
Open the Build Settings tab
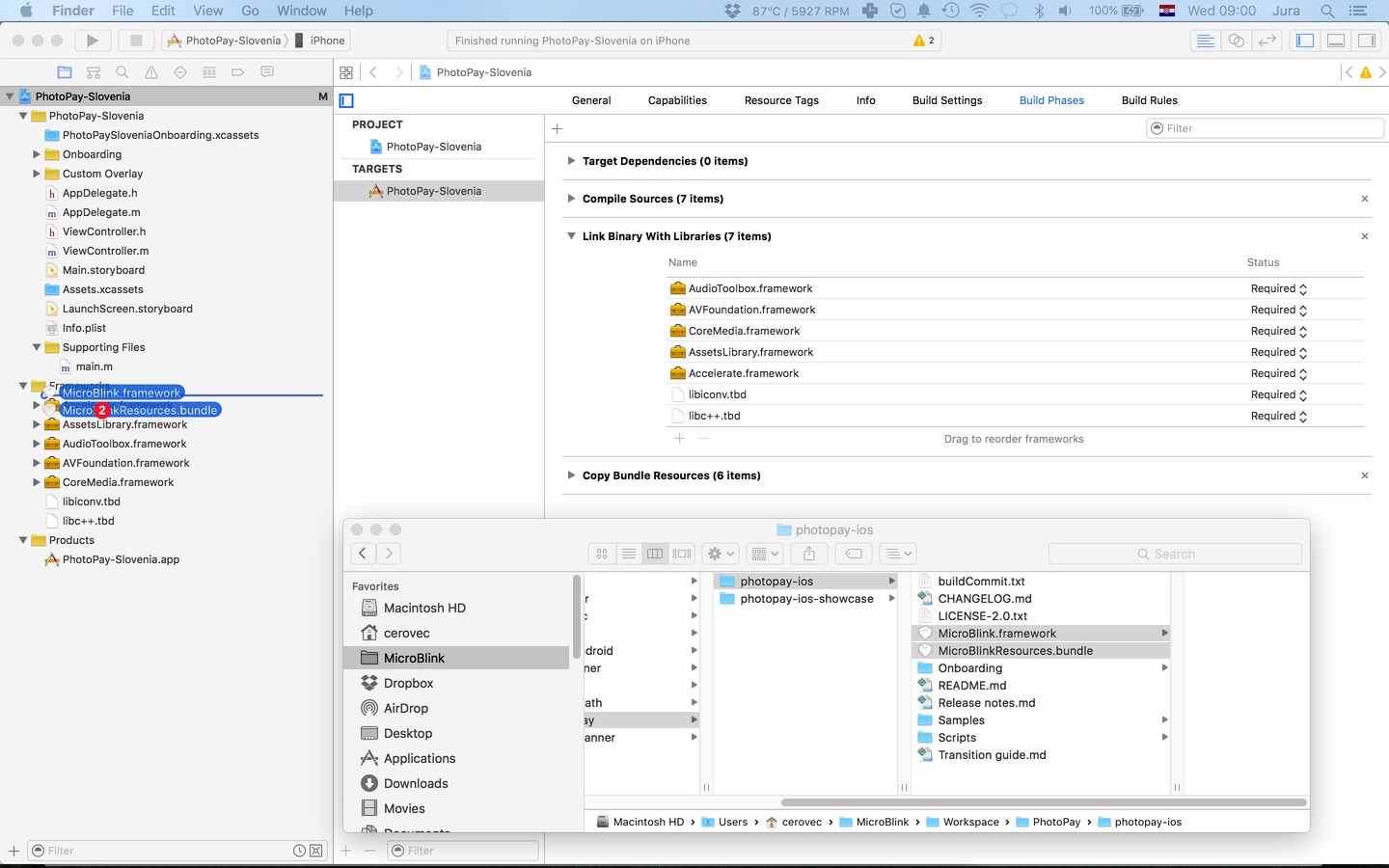947,100
